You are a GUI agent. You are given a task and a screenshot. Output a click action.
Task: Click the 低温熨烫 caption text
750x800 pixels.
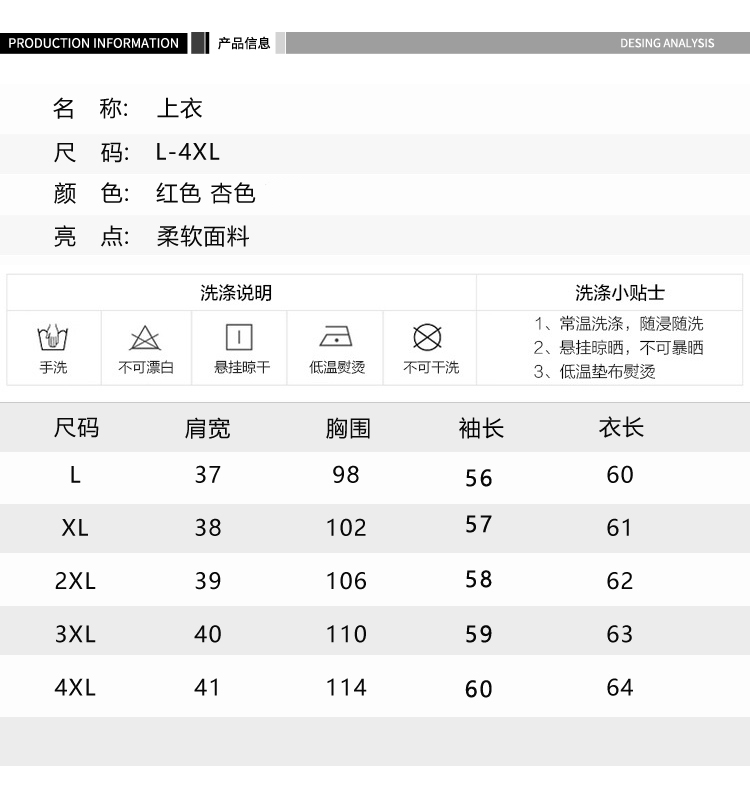click(x=337, y=367)
